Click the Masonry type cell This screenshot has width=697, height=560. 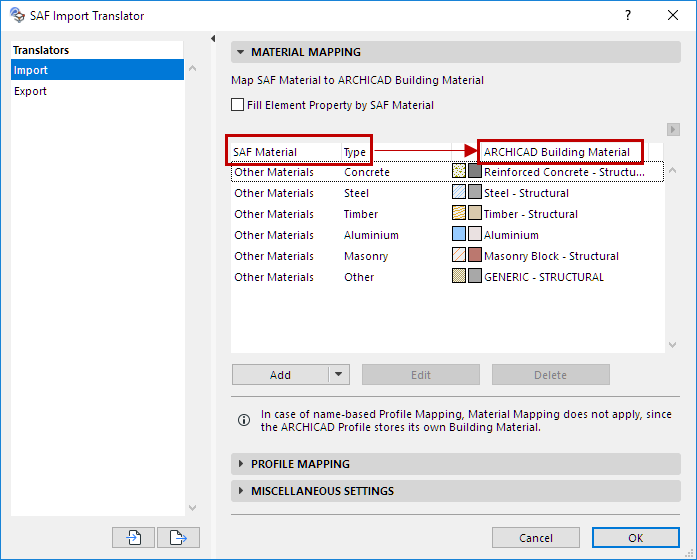click(x=366, y=256)
